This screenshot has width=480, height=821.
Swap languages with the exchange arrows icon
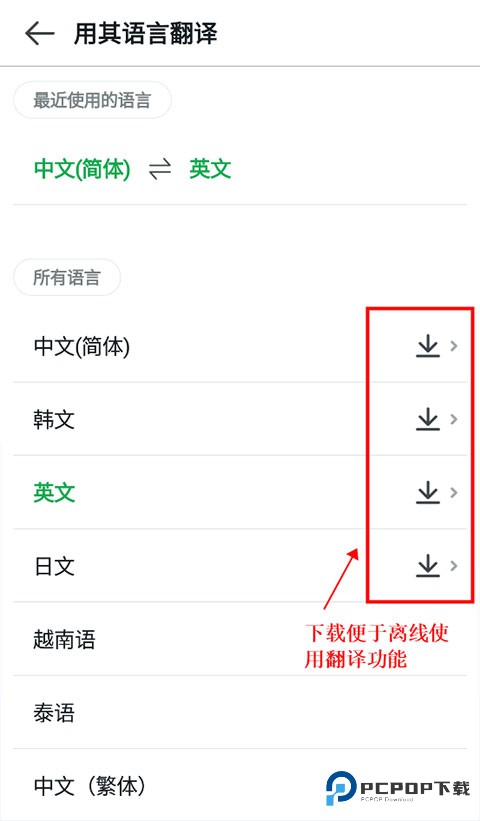click(x=160, y=169)
